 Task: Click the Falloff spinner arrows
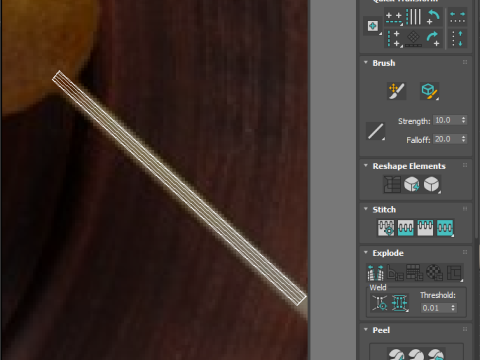pyautogui.click(x=463, y=139)
